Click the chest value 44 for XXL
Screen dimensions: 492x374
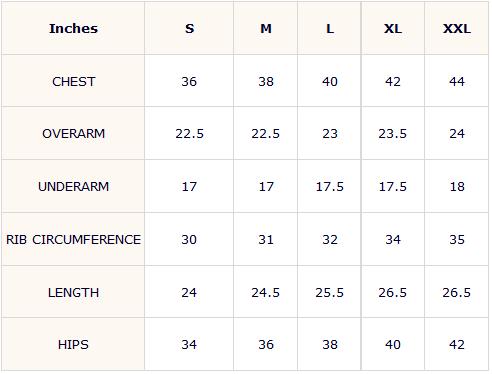pos(457,82)
